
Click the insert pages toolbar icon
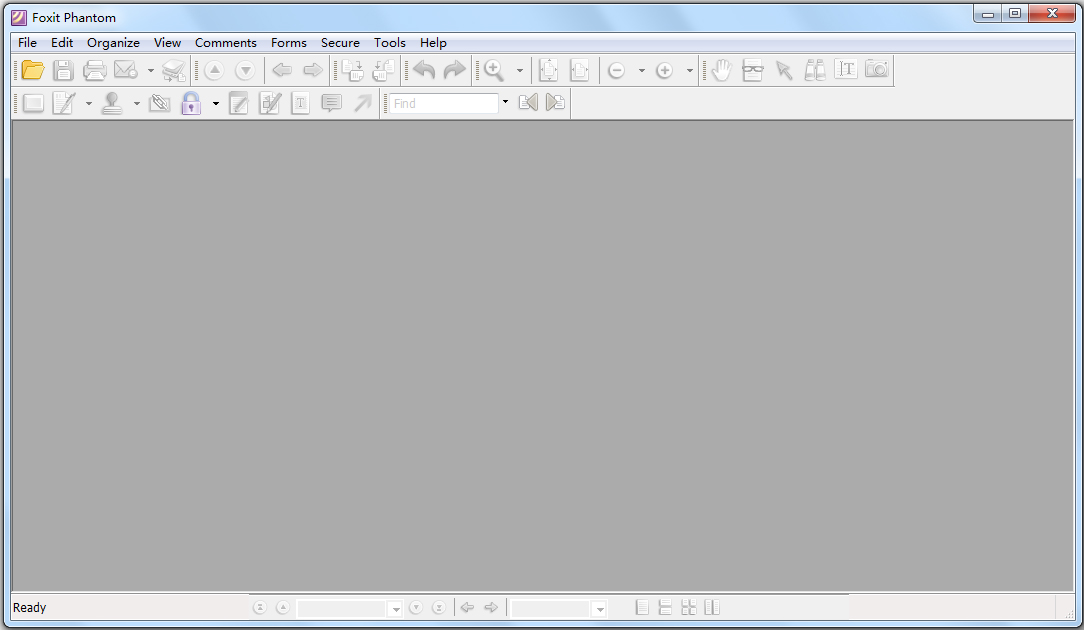[353, 70]
